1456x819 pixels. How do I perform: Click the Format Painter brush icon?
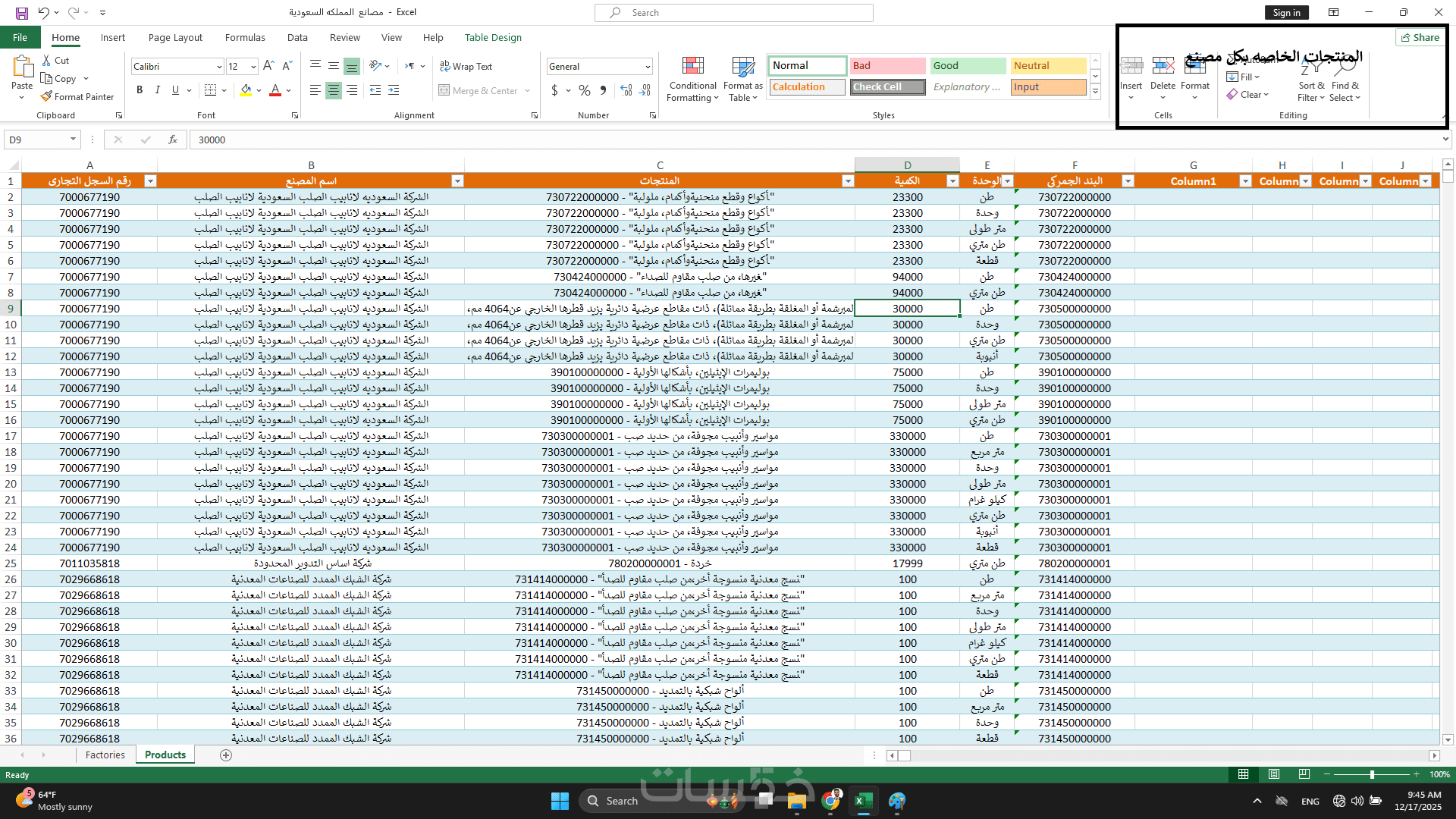pos(47,97)
